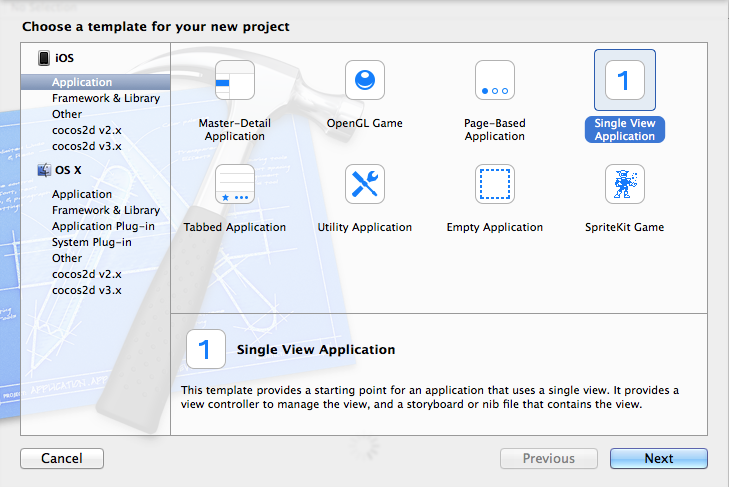Image resolution: width=729 pixels, height=487 pixels.
Task: Click the Cancel button
Action: point(62,459)
